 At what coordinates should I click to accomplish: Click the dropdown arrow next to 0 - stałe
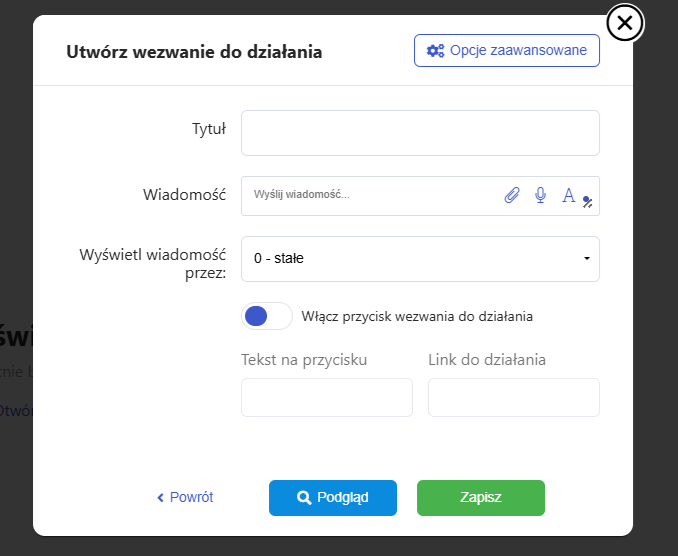[x=586, y=259]
